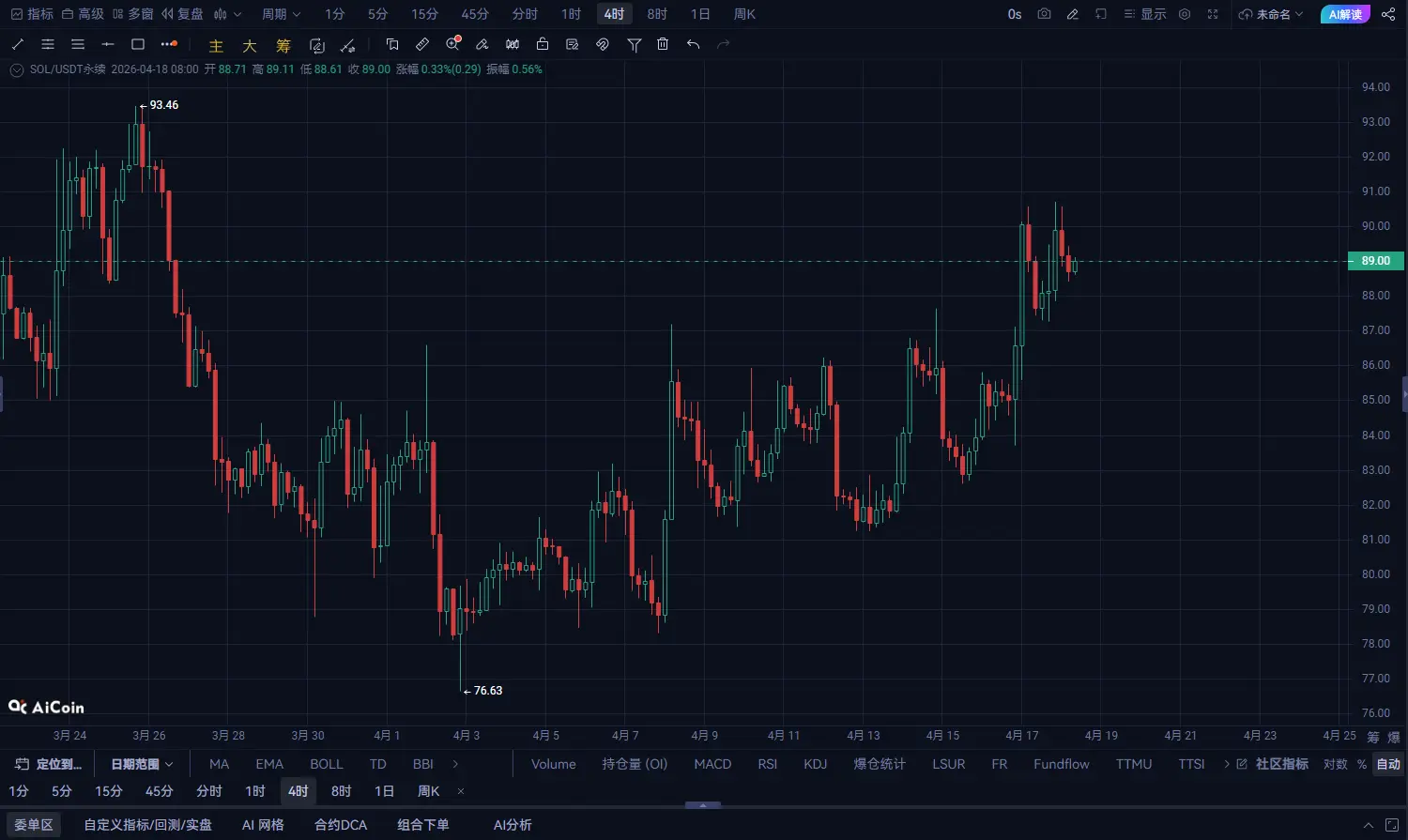Open 社区指标 community indicators
Viewport: 1408px width, 840px height.
[x=1273, y=764]
